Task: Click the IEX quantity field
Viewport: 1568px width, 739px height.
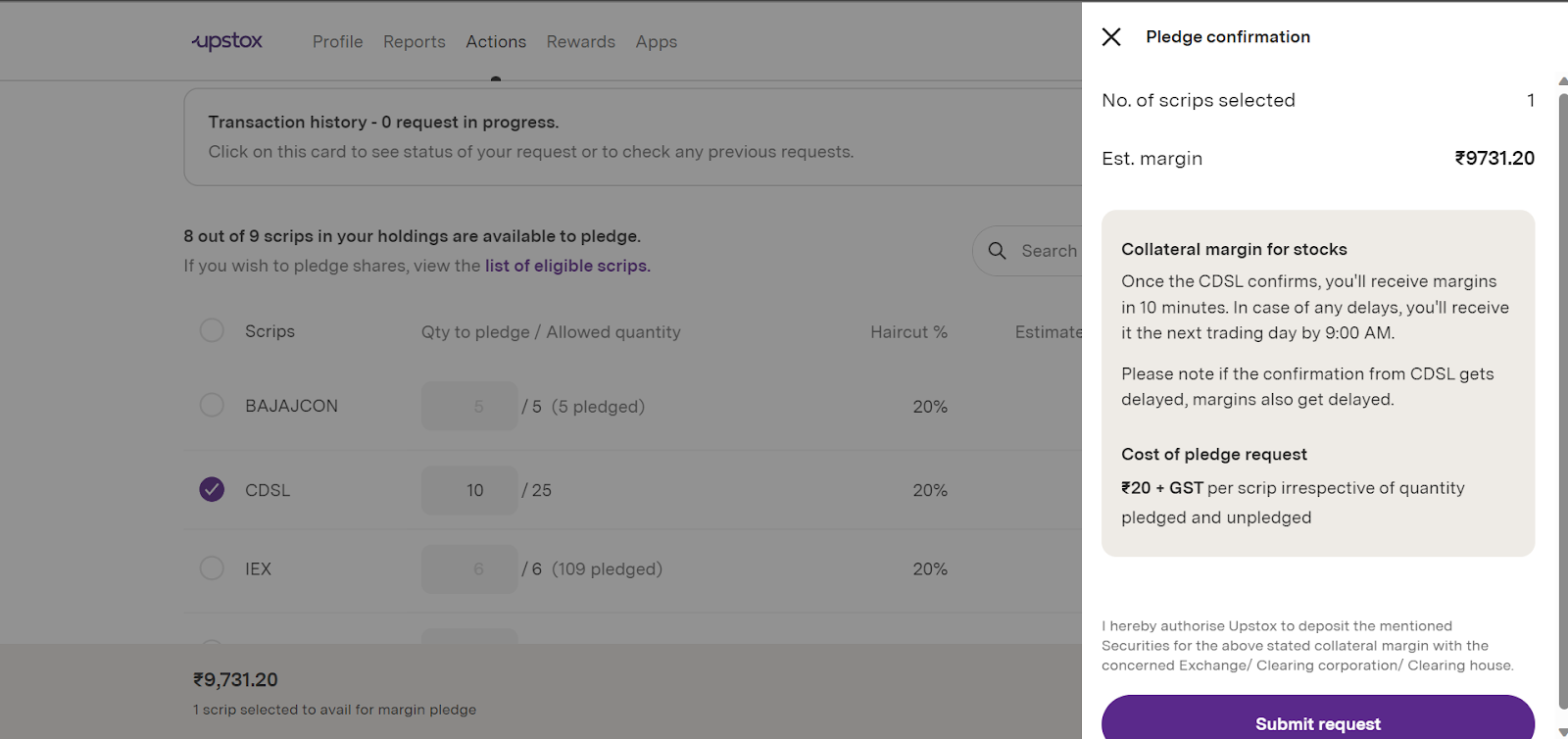Action: click(x=469, y=569)
